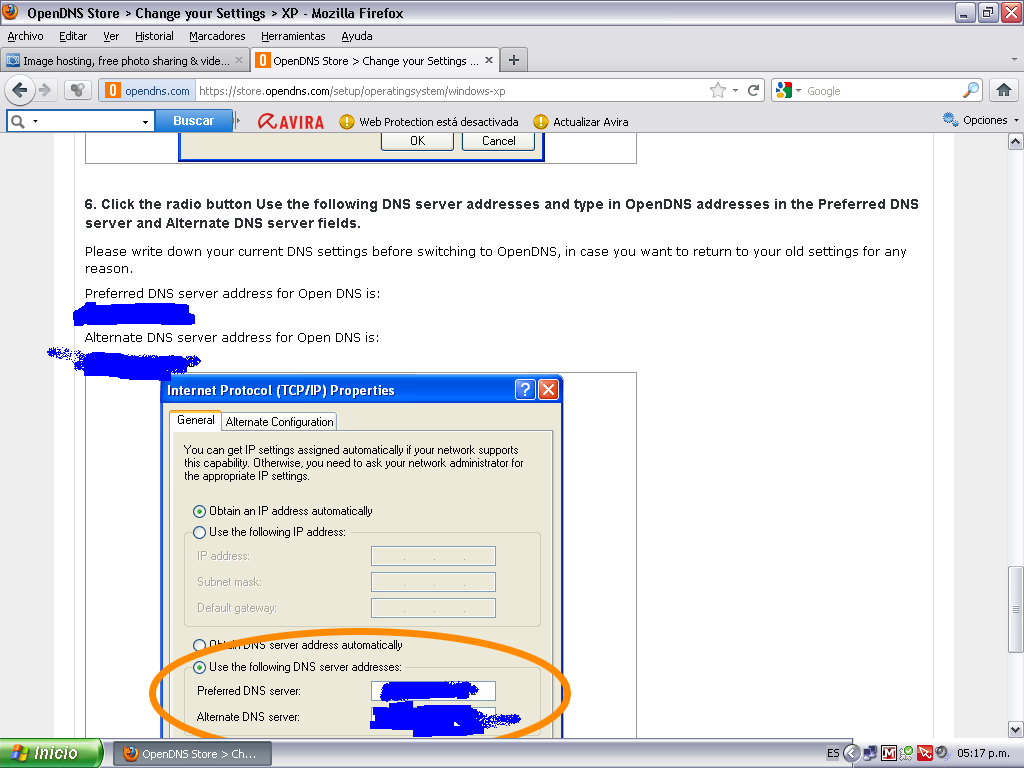1024x768 pixels.
Task: Open the Ayuda menu
Action: [x=357, y=36]
